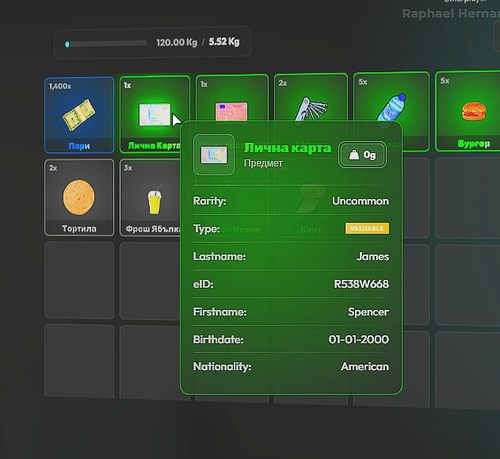Click the R538W668 eID value
Viewport: 500px width, 459px height.
pyautogui.click(x=361, y=284)
